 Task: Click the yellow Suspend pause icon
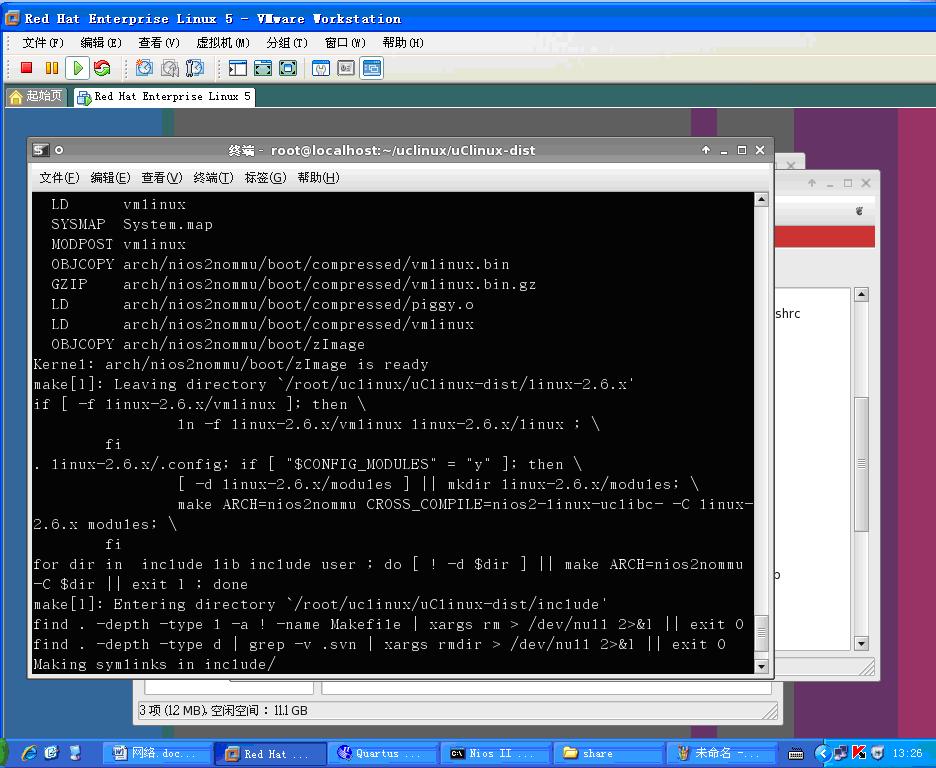(52, 68)
